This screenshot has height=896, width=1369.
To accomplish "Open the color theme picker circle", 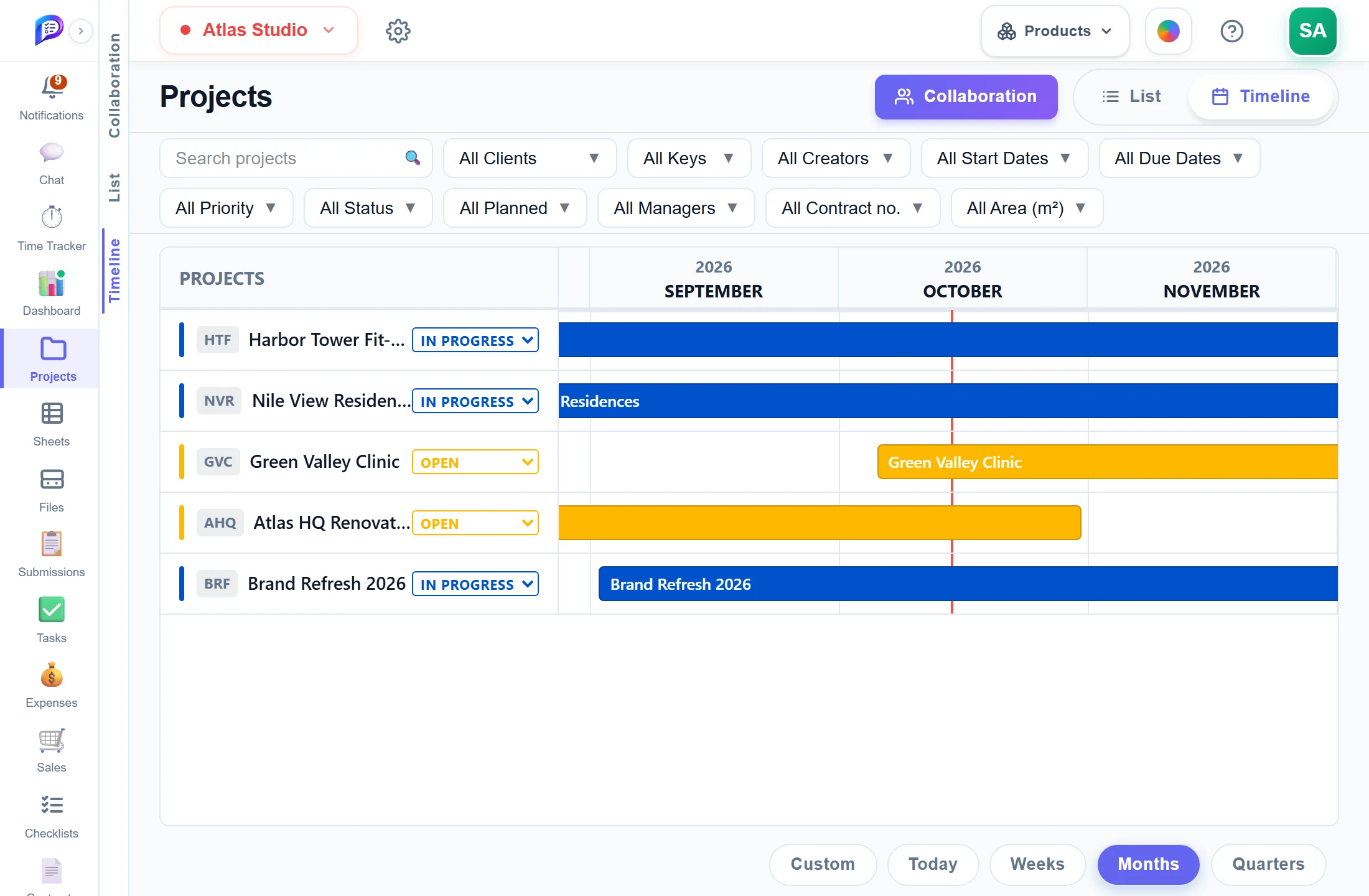I will (x=1168, y=31).
